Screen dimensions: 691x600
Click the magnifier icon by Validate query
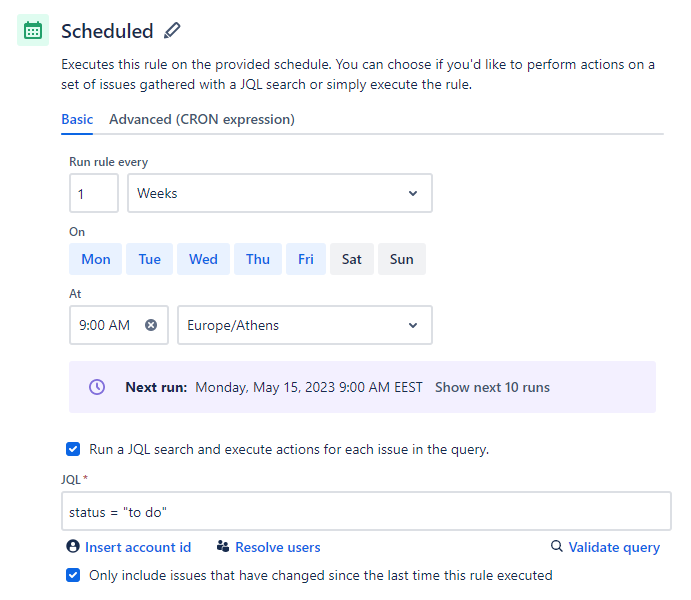click(557, 546)
